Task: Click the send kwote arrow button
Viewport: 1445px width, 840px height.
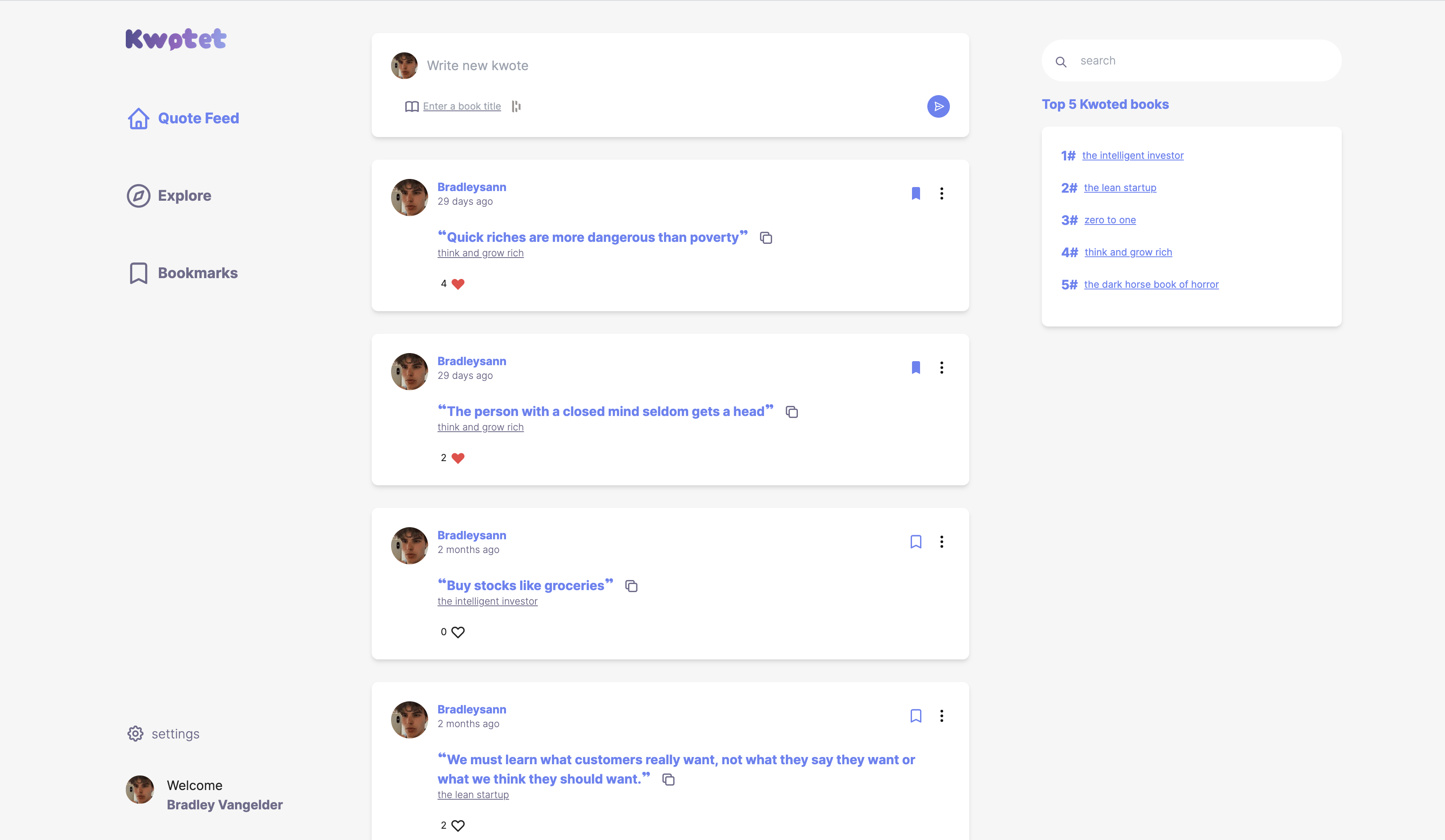Action: 938,106
